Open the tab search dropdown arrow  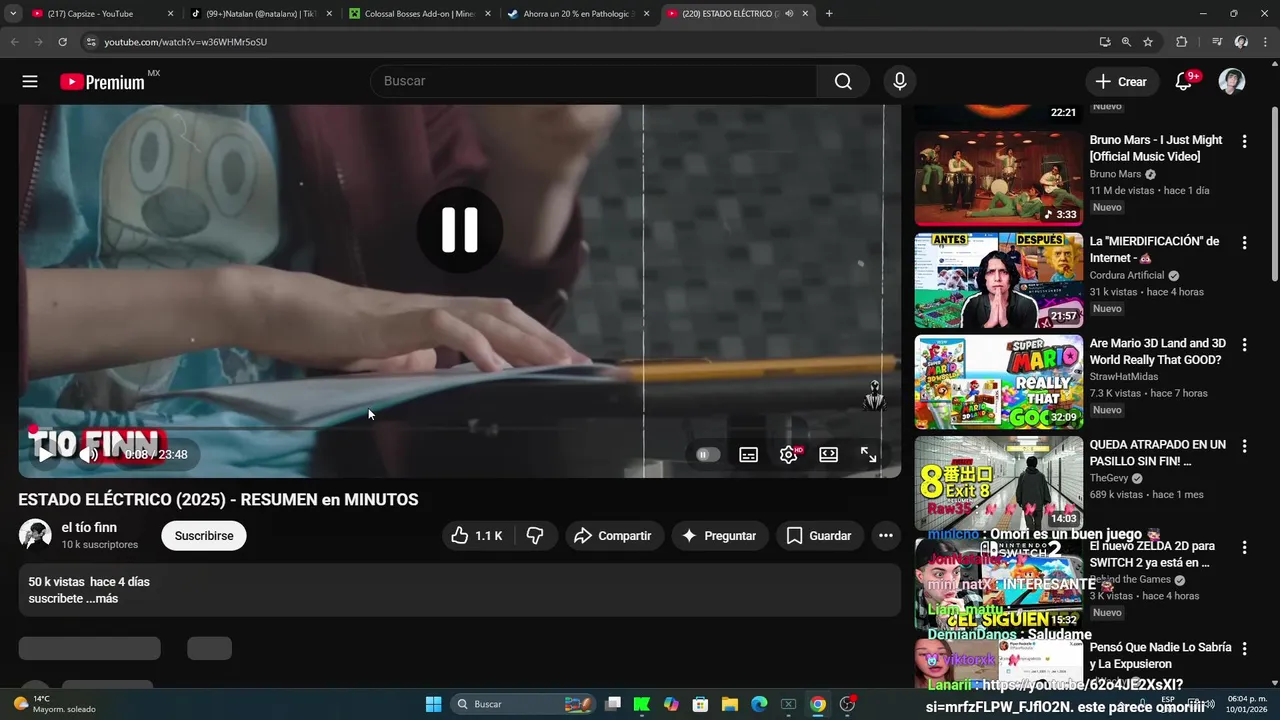pos(13,14)
